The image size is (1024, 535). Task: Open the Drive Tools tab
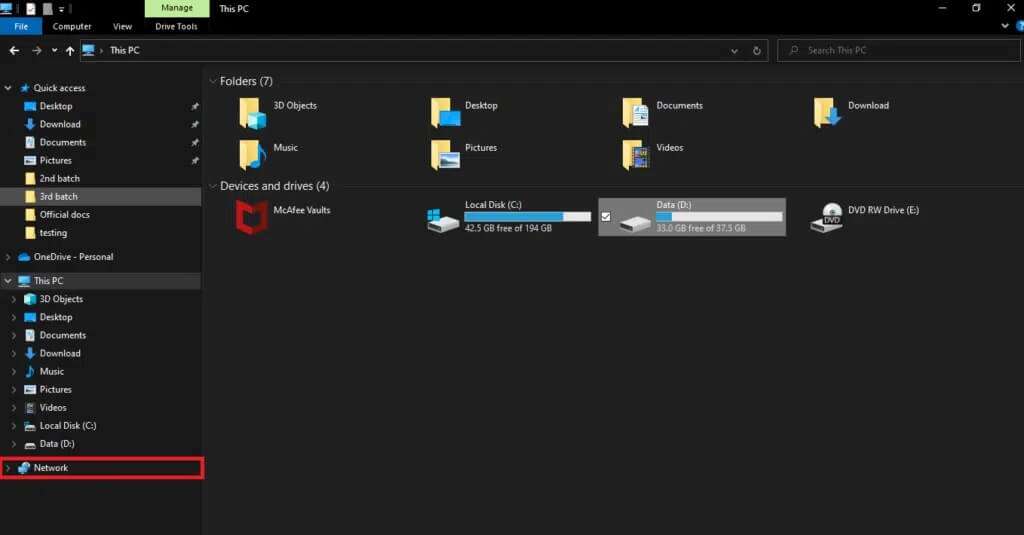(176, 26)
